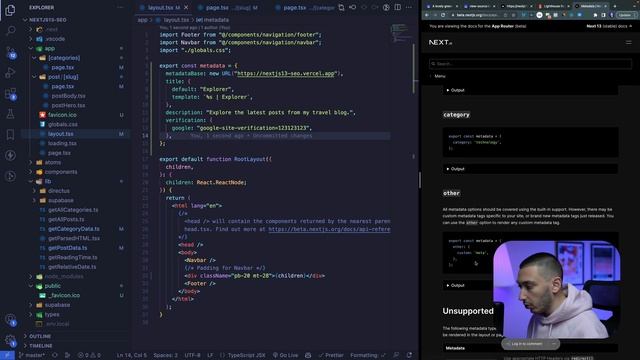Open postHero.tsx file

[69, 105]
